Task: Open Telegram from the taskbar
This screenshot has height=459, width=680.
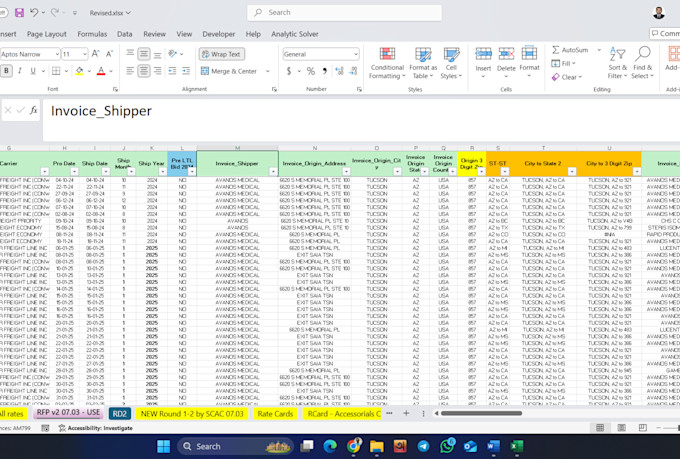Action: click(424, 446)
